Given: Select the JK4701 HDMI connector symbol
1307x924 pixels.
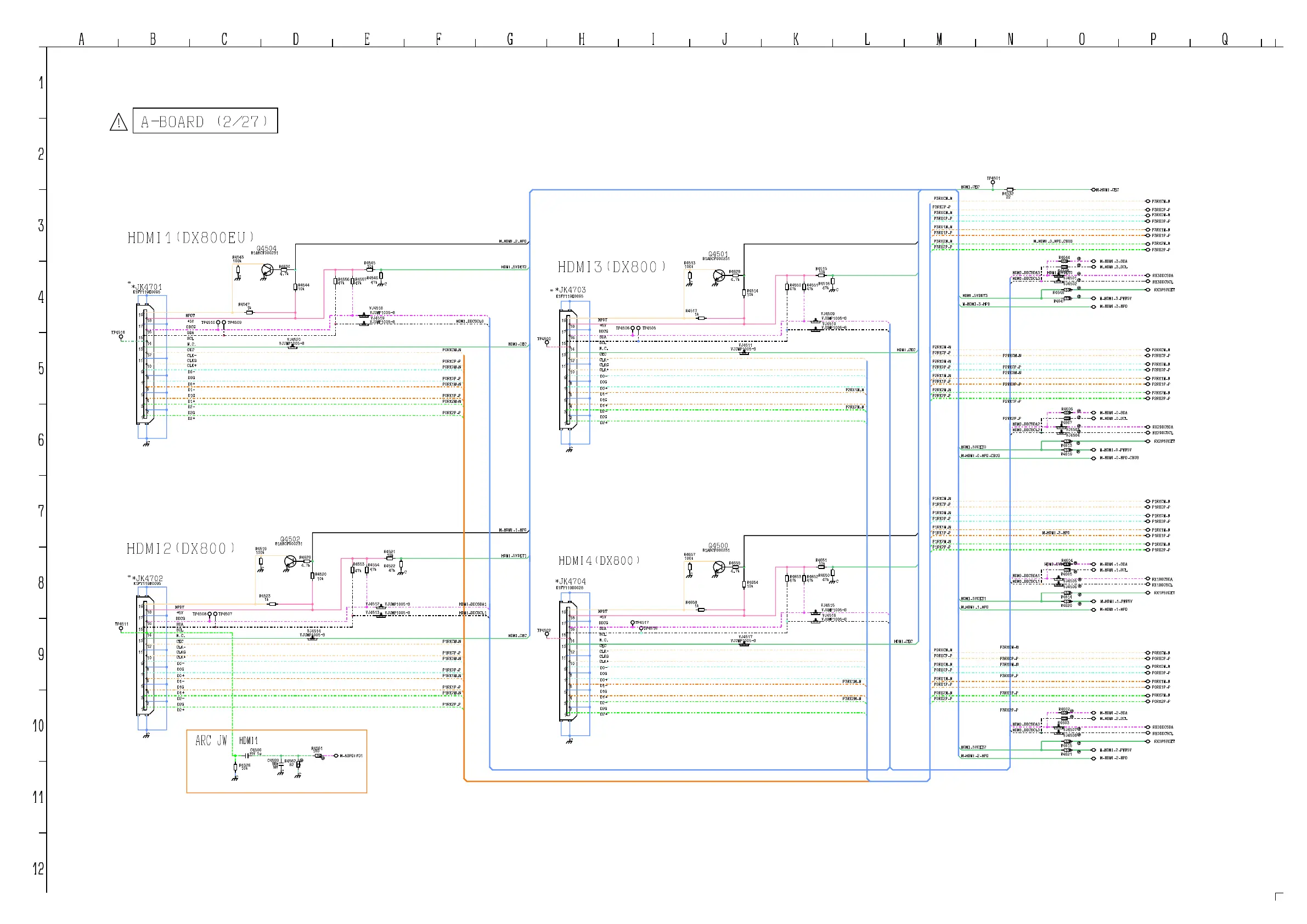Looking at the screenshot, I should (x=145, y=364).
